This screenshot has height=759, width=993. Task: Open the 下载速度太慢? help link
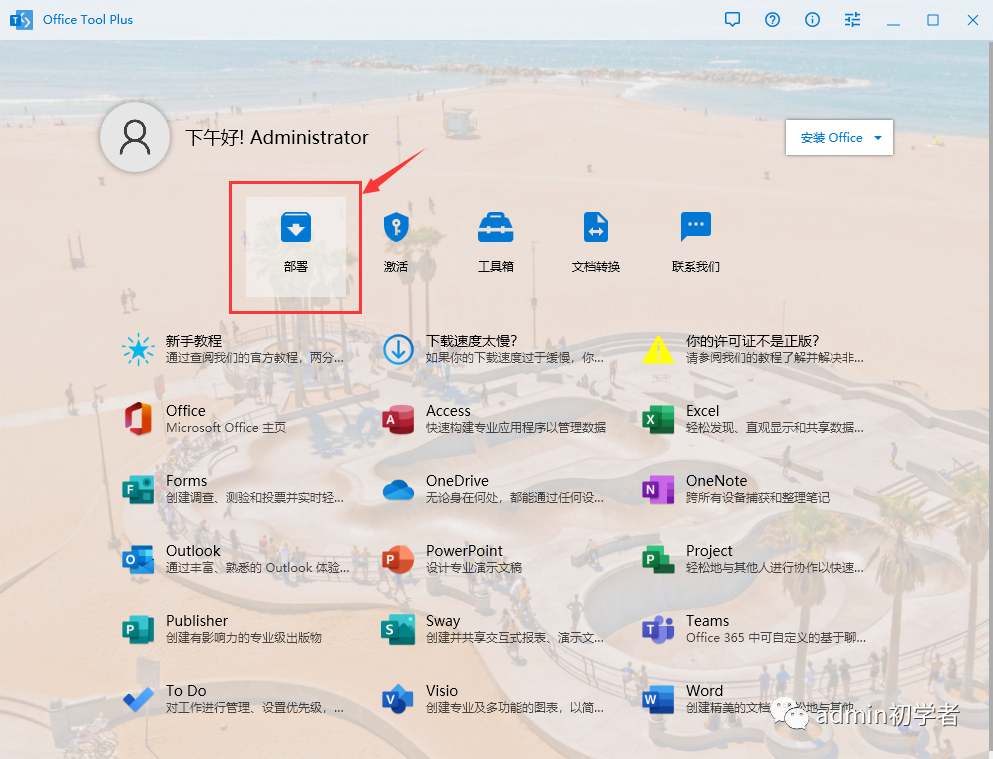[471, 341]
